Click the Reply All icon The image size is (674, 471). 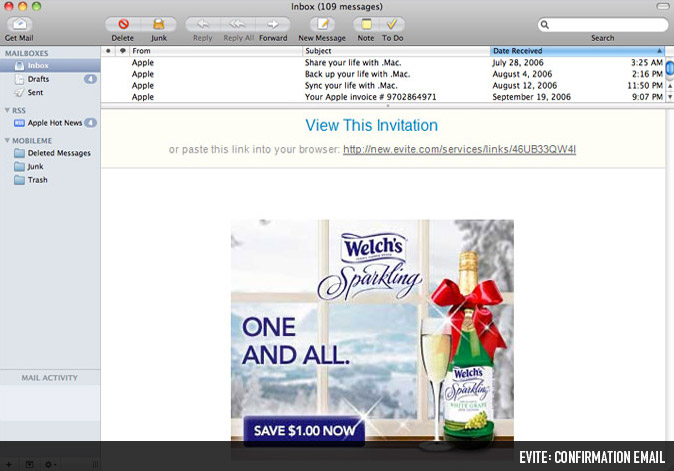click(238, 24)
